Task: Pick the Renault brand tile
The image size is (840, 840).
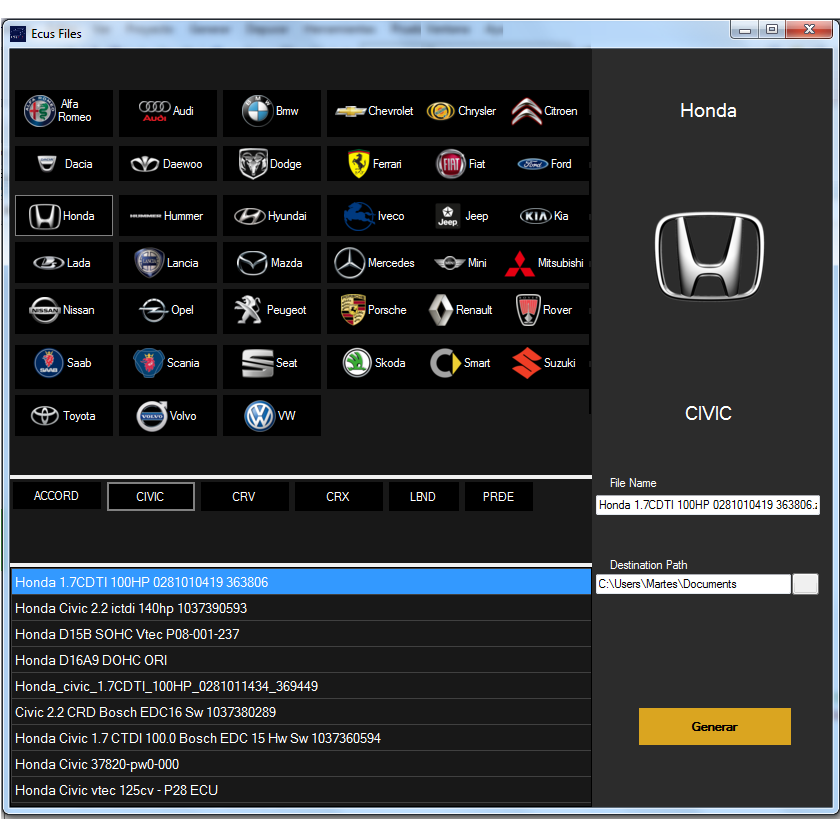Action: (x=461, y=310)
